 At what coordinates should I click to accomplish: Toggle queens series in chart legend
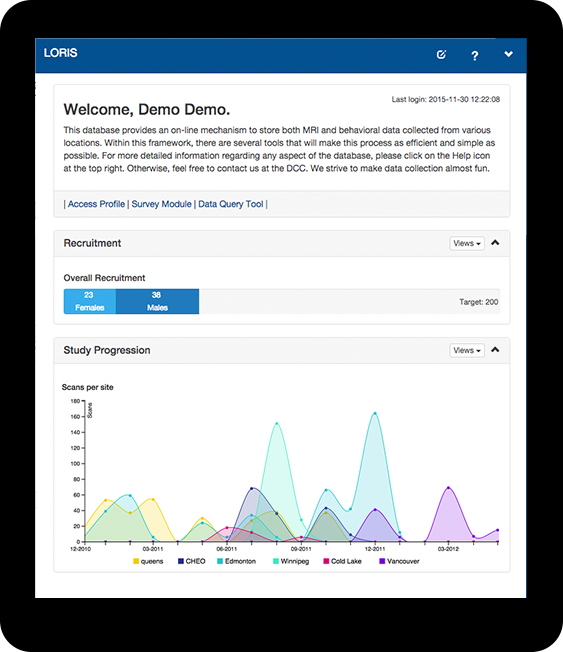[148, 561]
